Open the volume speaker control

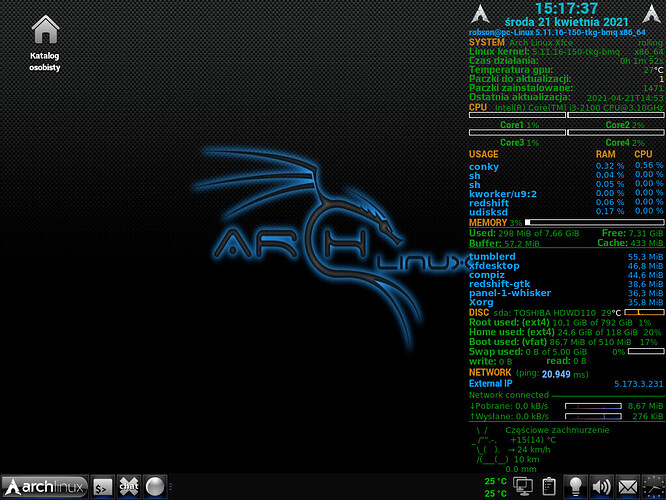point(601,486)
